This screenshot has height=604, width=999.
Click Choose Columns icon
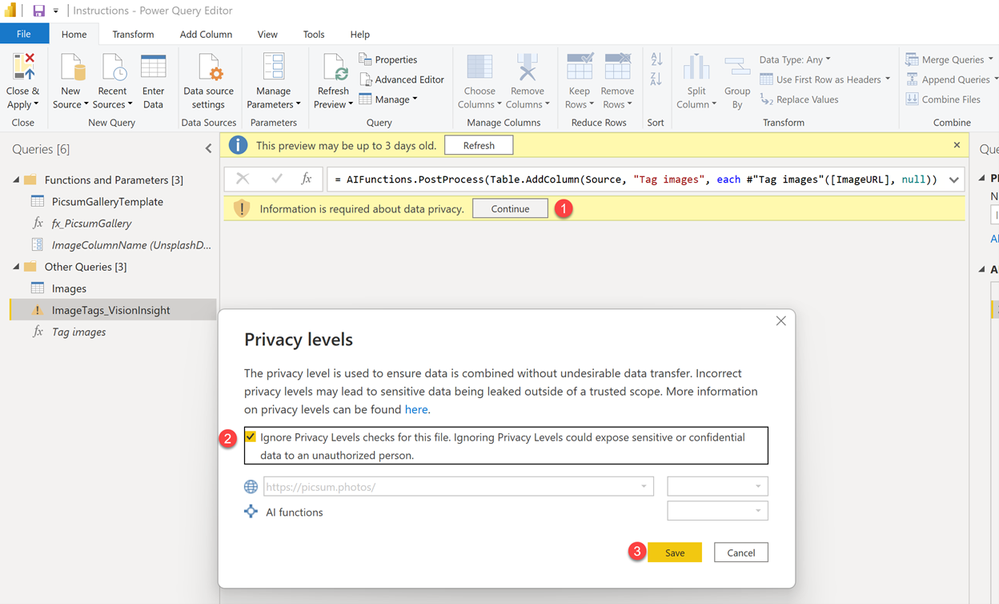[x=480, y=67]
